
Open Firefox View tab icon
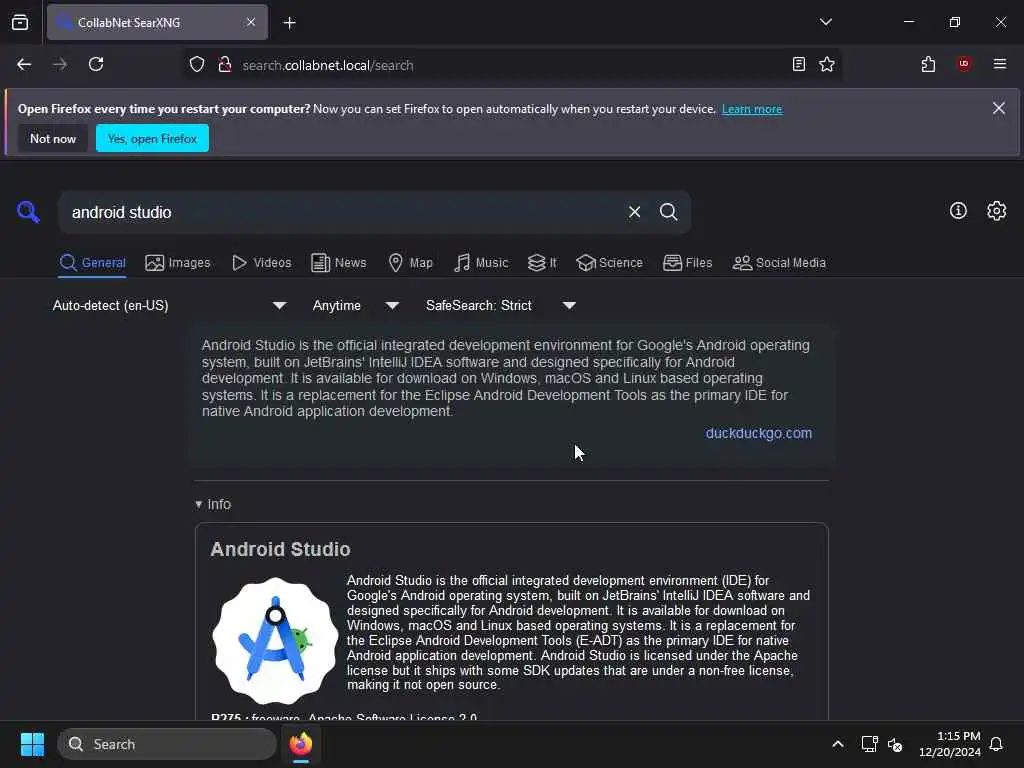[x=20, y=22]
